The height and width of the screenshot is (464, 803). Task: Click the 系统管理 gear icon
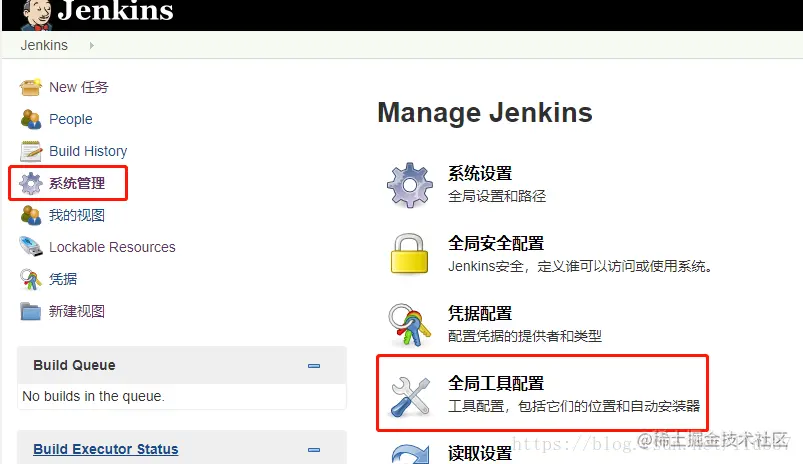pyautogui.click(x=31, y=183)
